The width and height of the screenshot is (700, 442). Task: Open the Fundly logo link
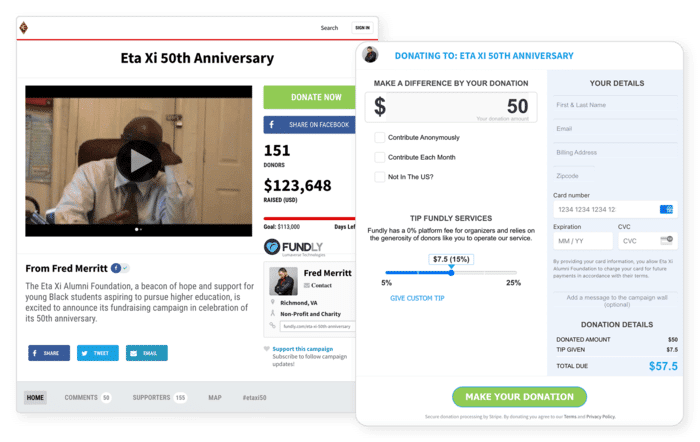coord(294,247)
